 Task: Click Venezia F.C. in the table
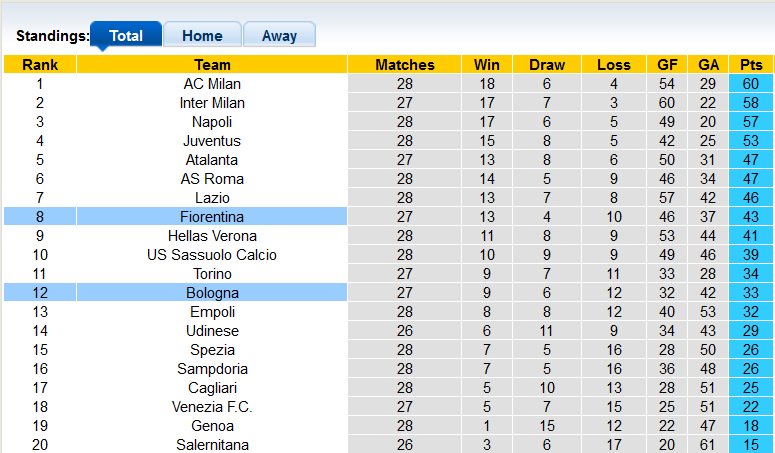click(212, 407)
